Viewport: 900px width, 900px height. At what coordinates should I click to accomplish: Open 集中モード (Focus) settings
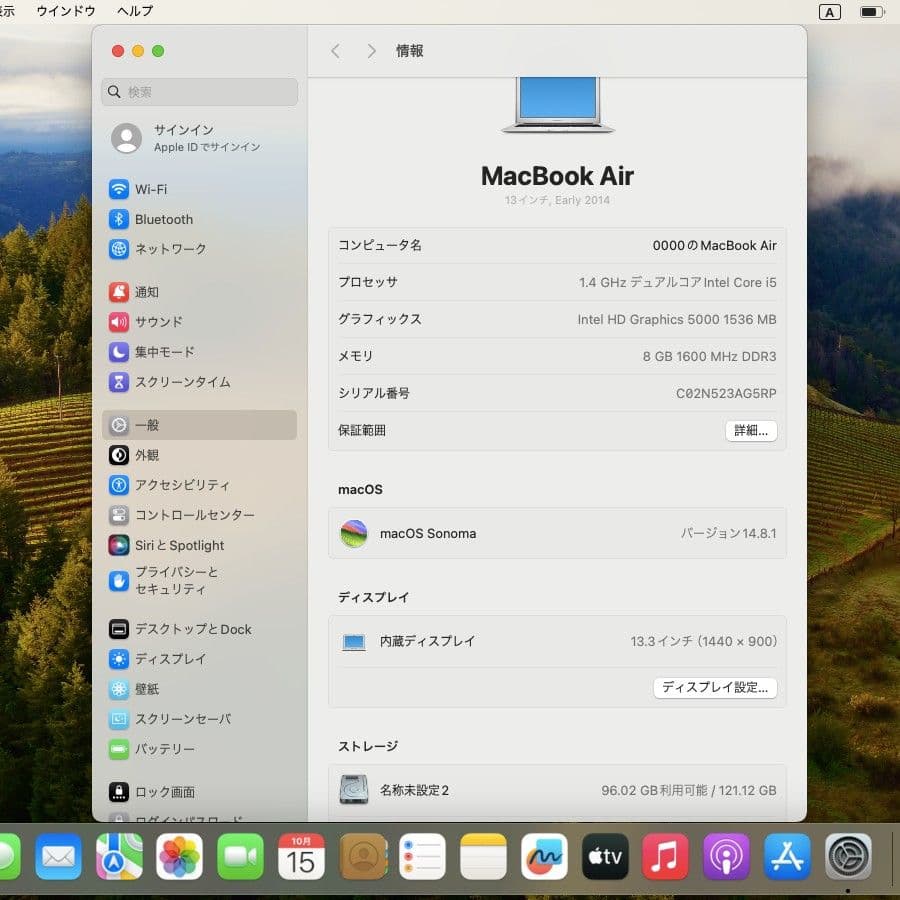162,351
